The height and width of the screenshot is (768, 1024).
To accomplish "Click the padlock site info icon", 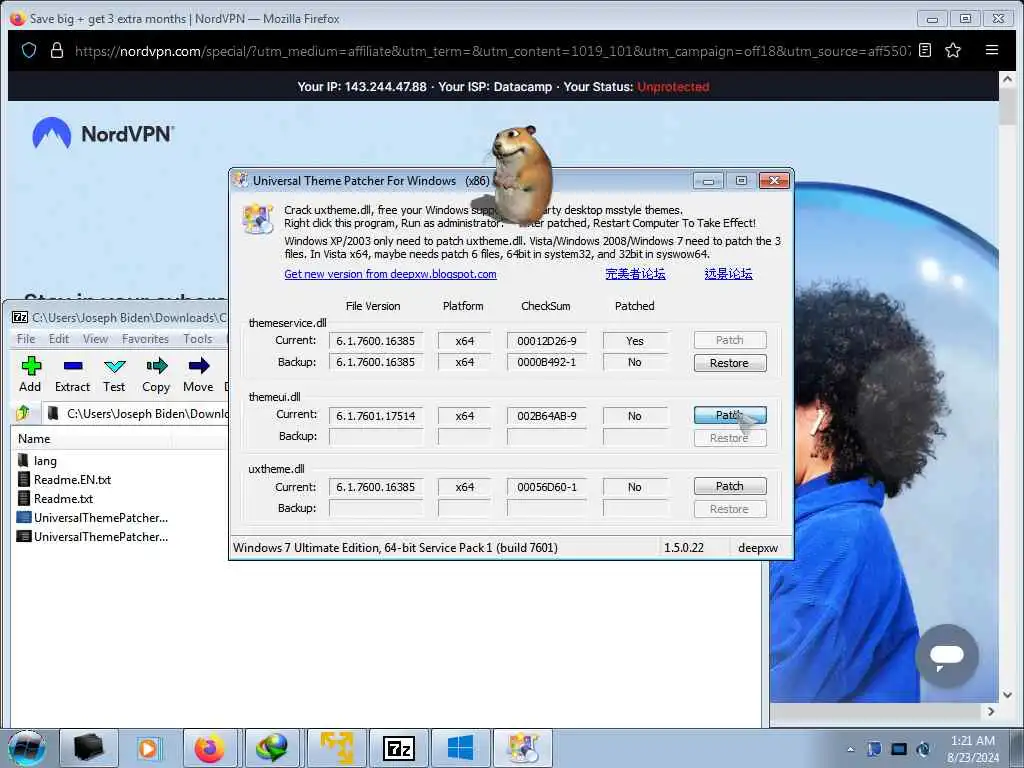I will point(57,50).
